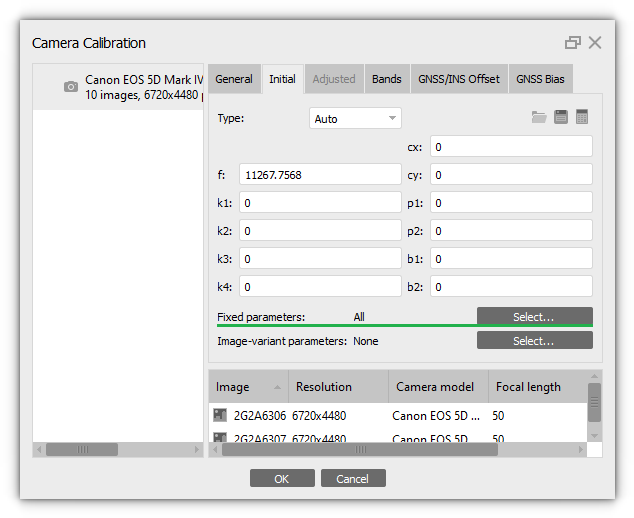Switch to the Bands tab
Image resolution: width=634 pixels, height=518 pixels.
[x=387, y=79]
